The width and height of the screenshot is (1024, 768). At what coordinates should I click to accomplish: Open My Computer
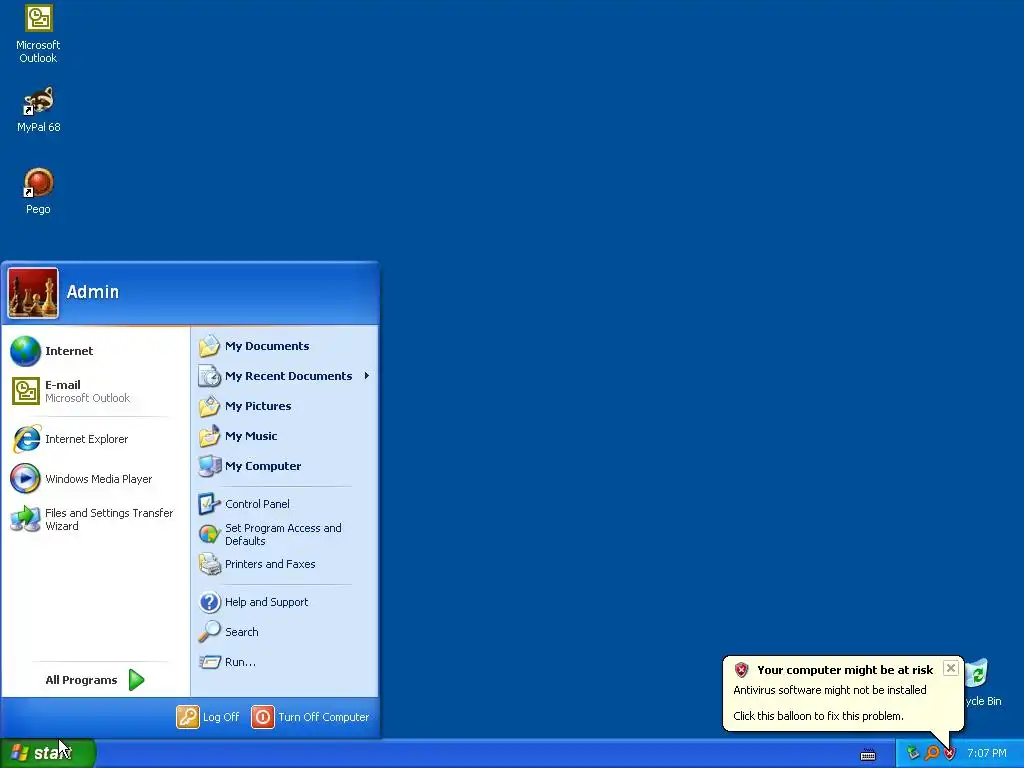click(285, 466)
